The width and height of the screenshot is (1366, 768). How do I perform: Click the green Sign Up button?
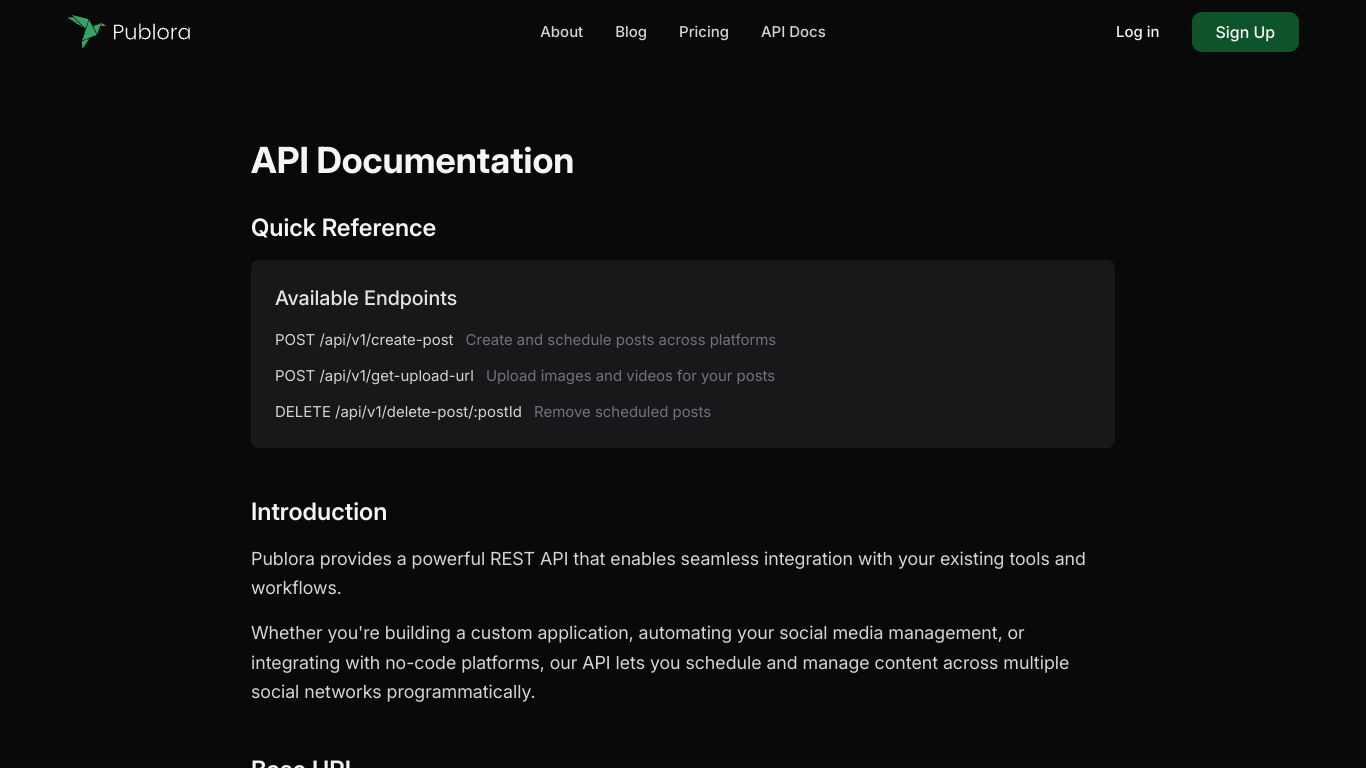(1245, 32)
